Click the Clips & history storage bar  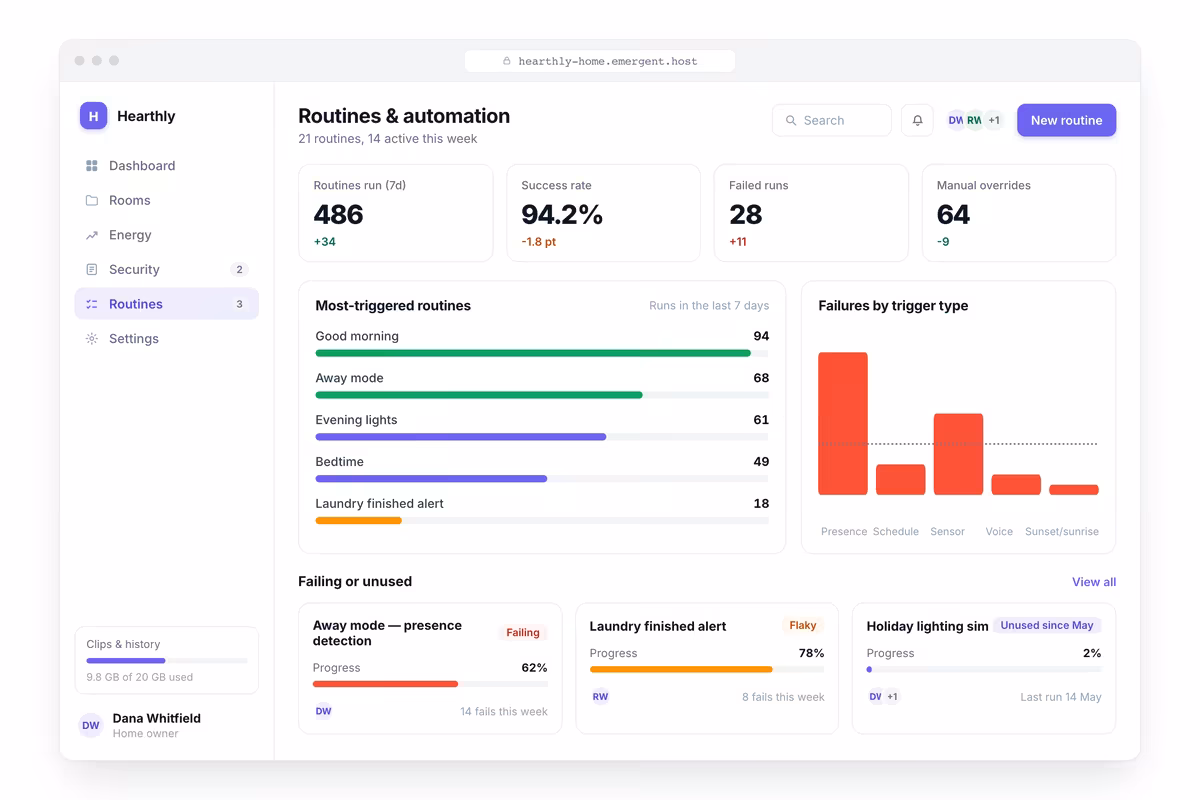click(x=167, y=660)
